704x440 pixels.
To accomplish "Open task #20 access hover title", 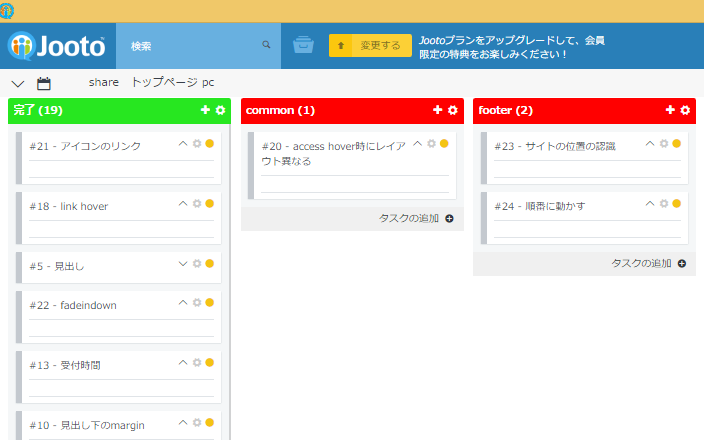I will [334, 154].
